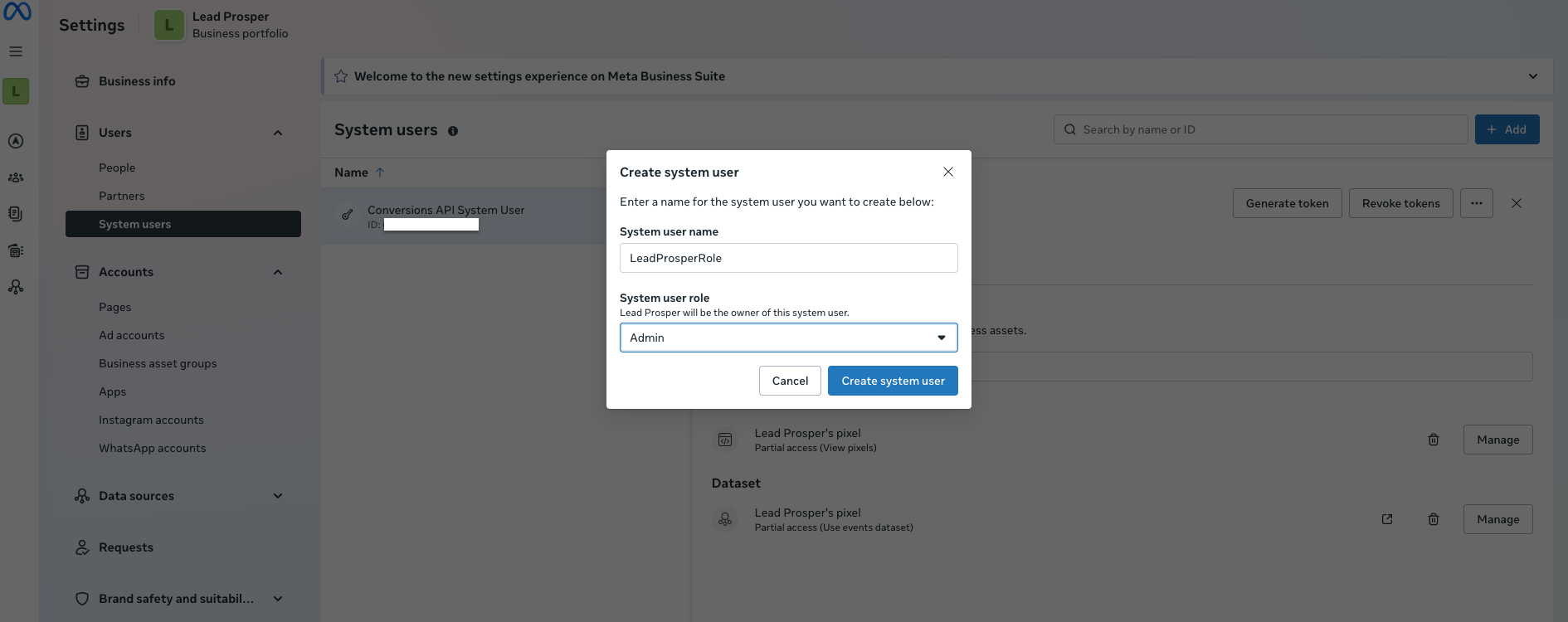Open Requests menu item
1568x622 pixels.
point(126,547)
